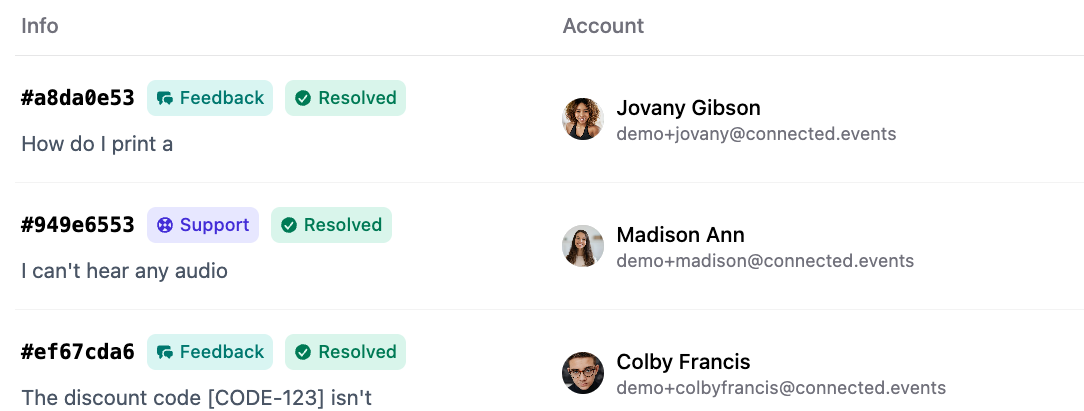Click the "I can't hear any audio" message
Viewport: 1084px width, 411px height.
pos(125,270)
